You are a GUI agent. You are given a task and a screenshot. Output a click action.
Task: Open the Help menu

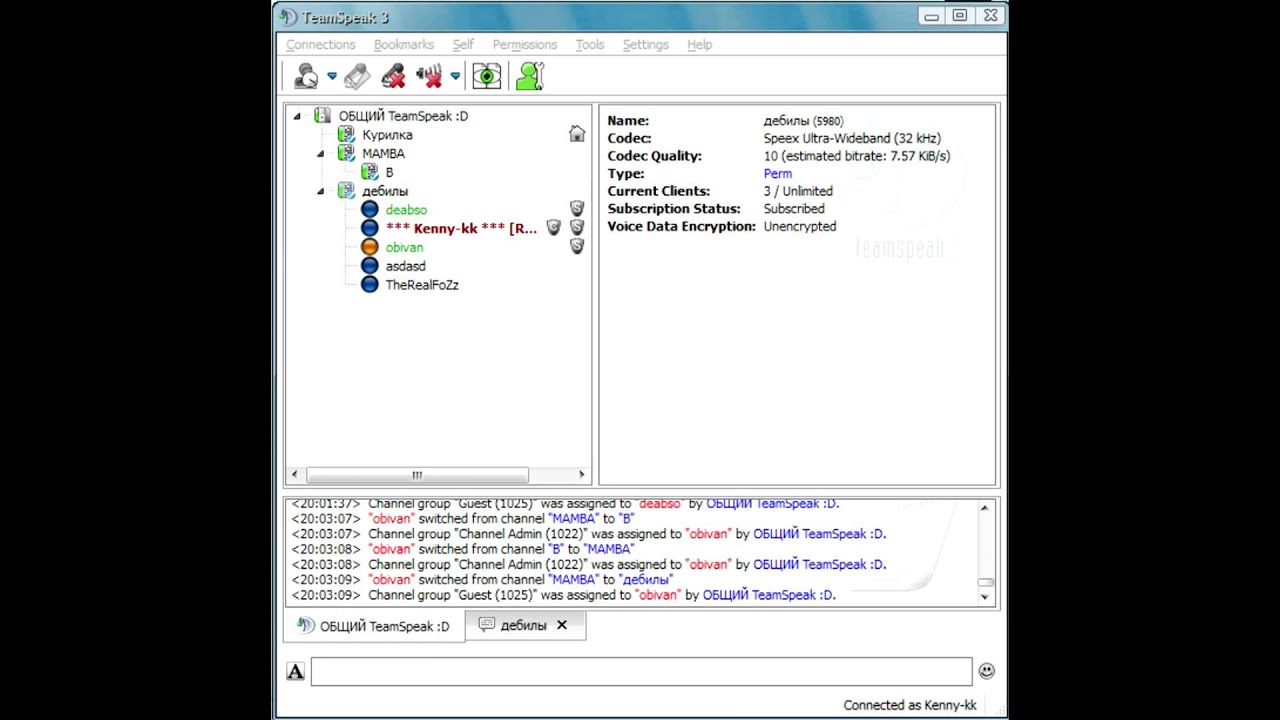[x=699, y=45]
